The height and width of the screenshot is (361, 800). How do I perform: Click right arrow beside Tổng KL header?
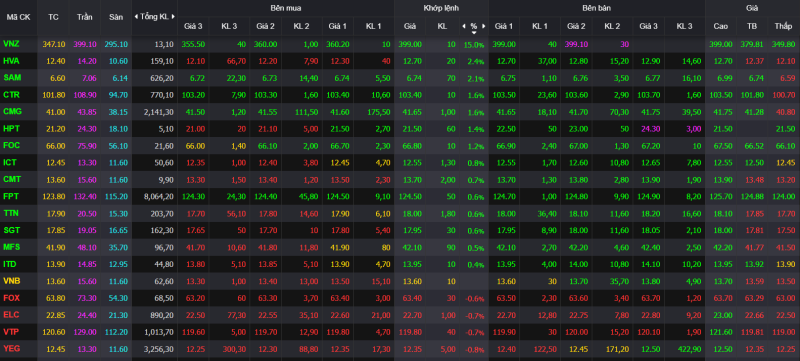pos(174,17)
